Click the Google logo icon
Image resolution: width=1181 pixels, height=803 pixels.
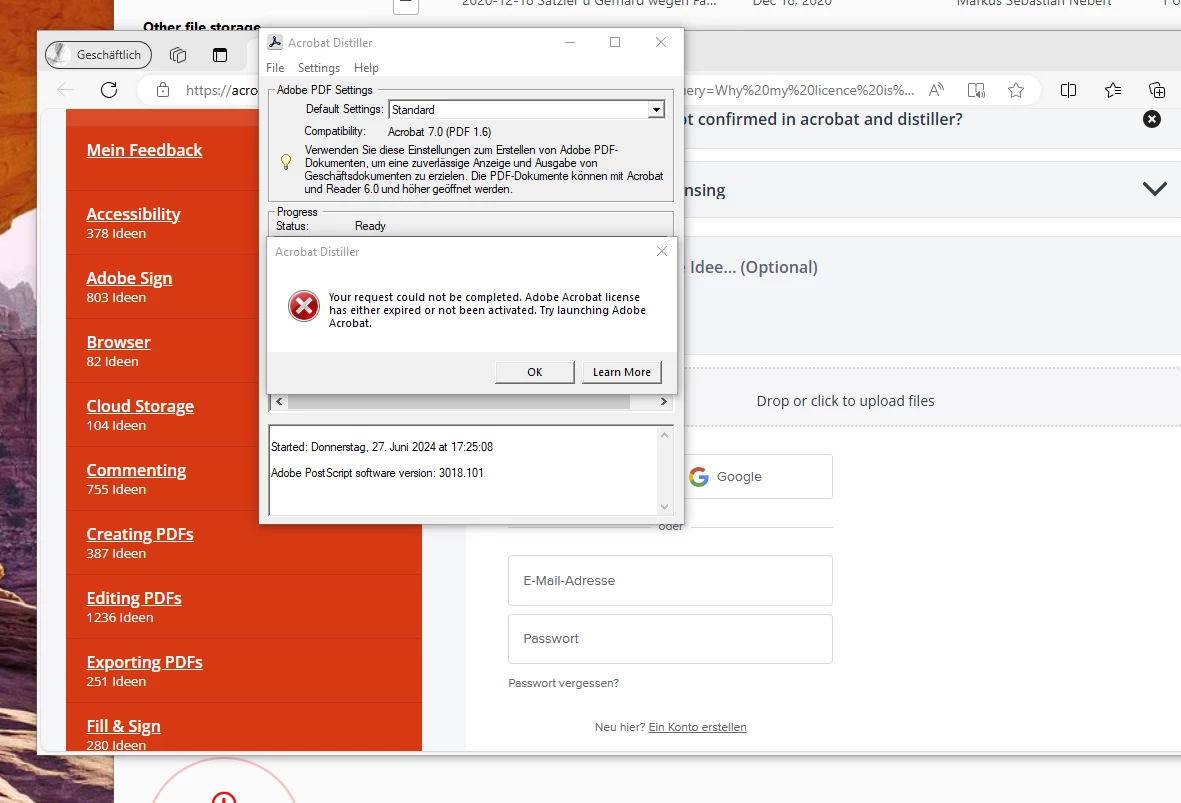699,477
